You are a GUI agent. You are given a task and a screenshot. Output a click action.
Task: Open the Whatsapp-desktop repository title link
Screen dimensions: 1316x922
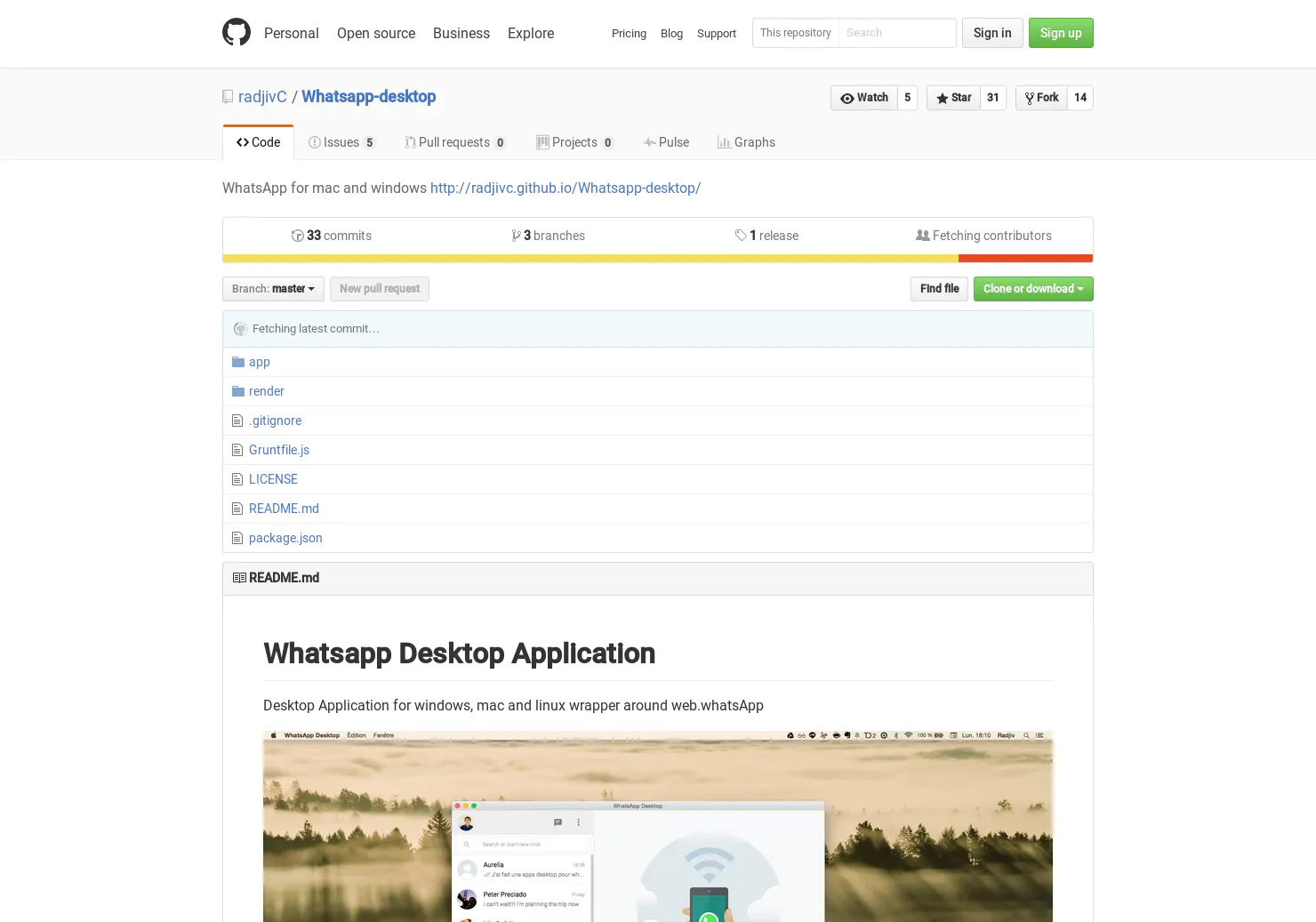coord(368,97)
